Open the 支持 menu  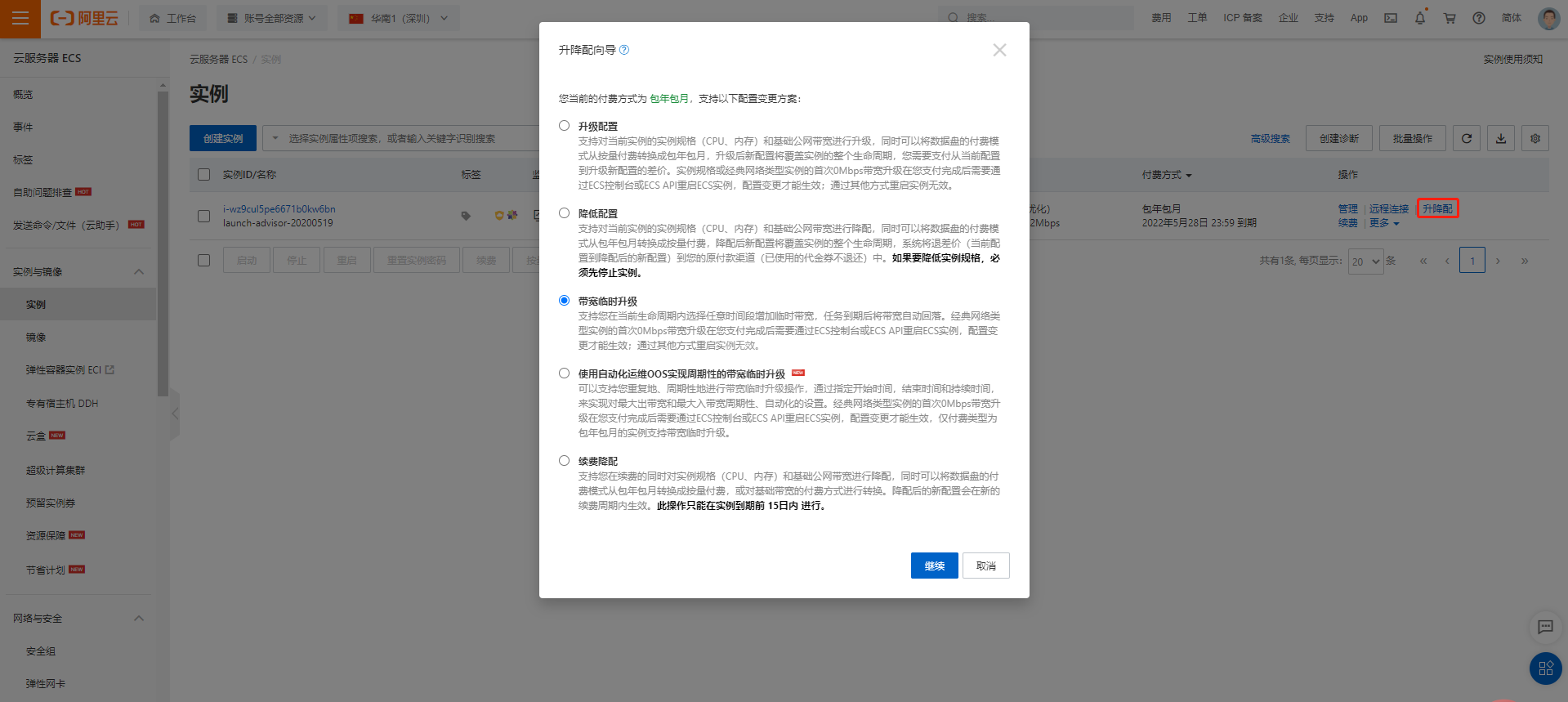click(1325, 18)
